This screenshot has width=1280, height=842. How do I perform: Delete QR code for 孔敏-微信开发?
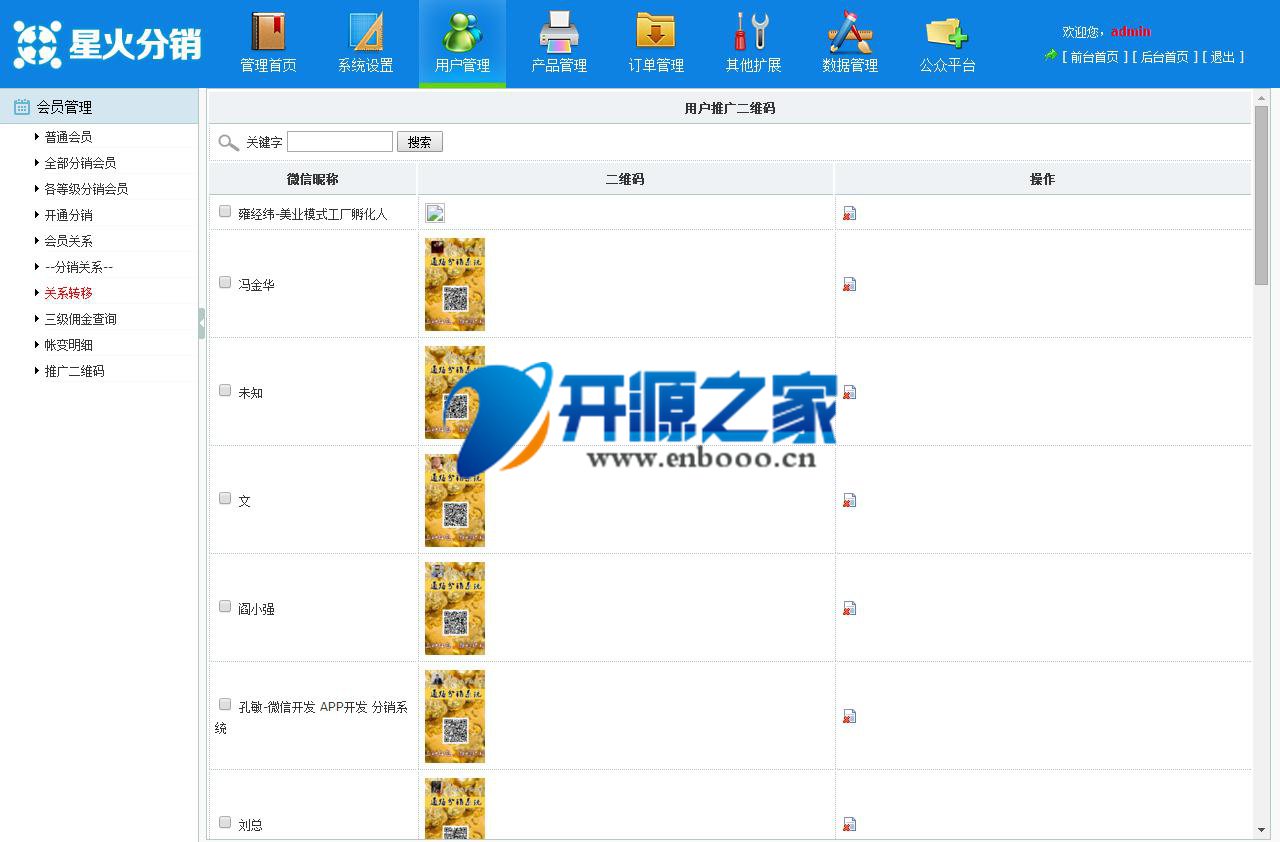tap(849, 716)
